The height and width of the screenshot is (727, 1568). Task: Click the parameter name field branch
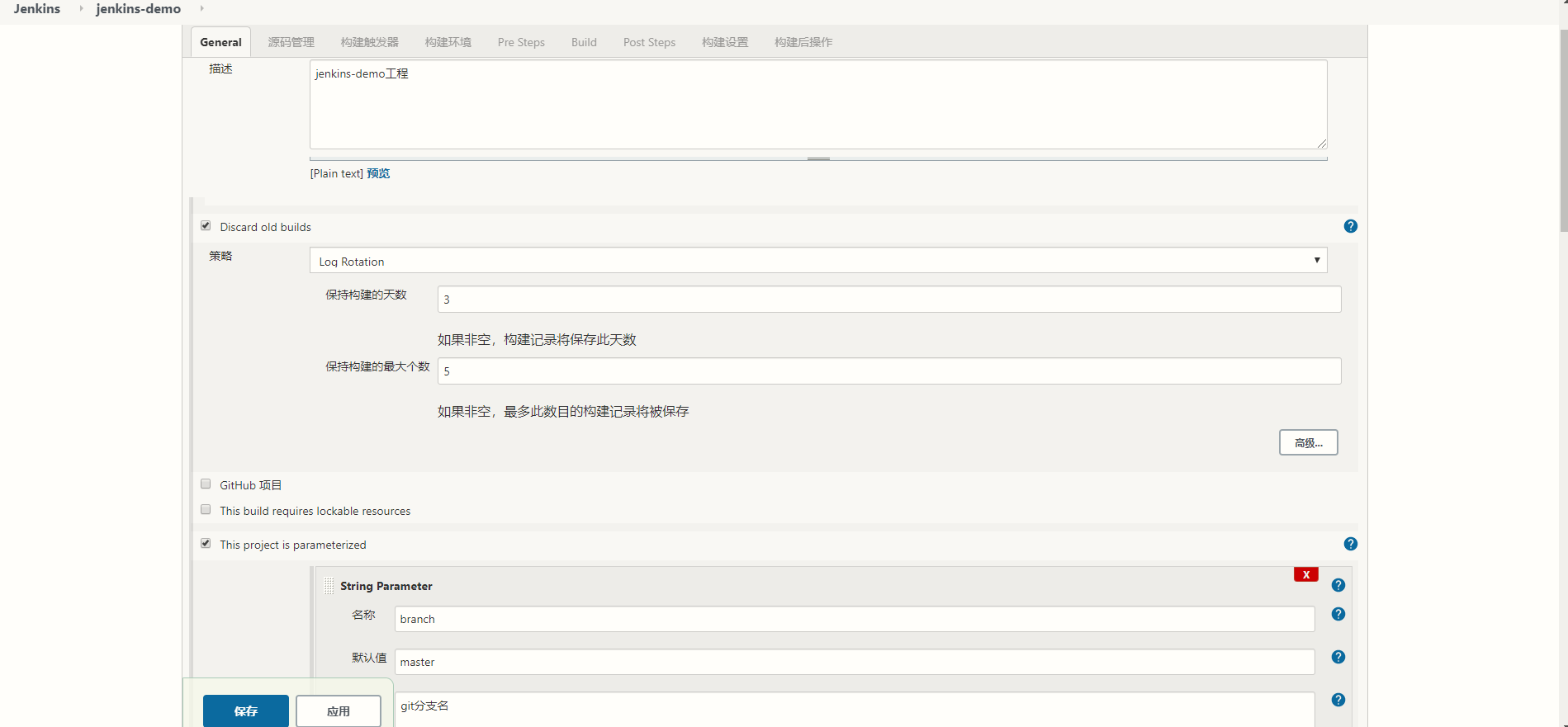tap(855, 619)
